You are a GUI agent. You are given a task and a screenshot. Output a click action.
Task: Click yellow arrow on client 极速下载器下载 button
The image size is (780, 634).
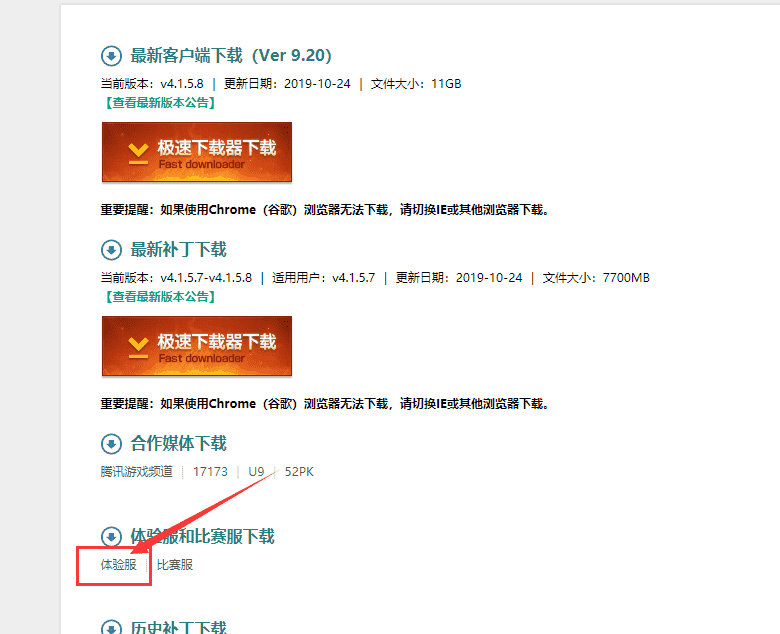click(x=138, y=154)
